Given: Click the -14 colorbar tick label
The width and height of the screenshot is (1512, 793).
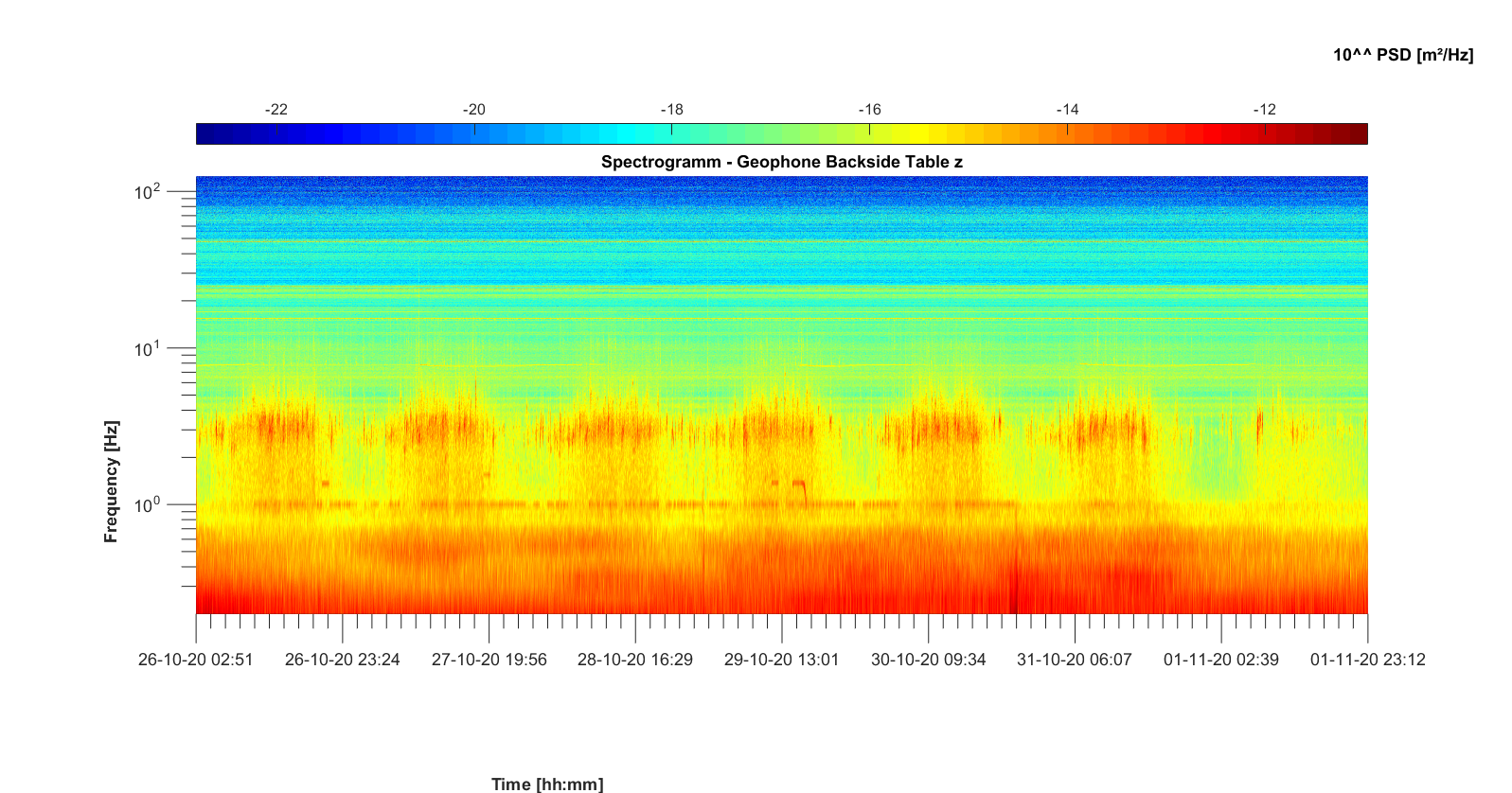Looking at the screenshot, I should pos(1067,110).
